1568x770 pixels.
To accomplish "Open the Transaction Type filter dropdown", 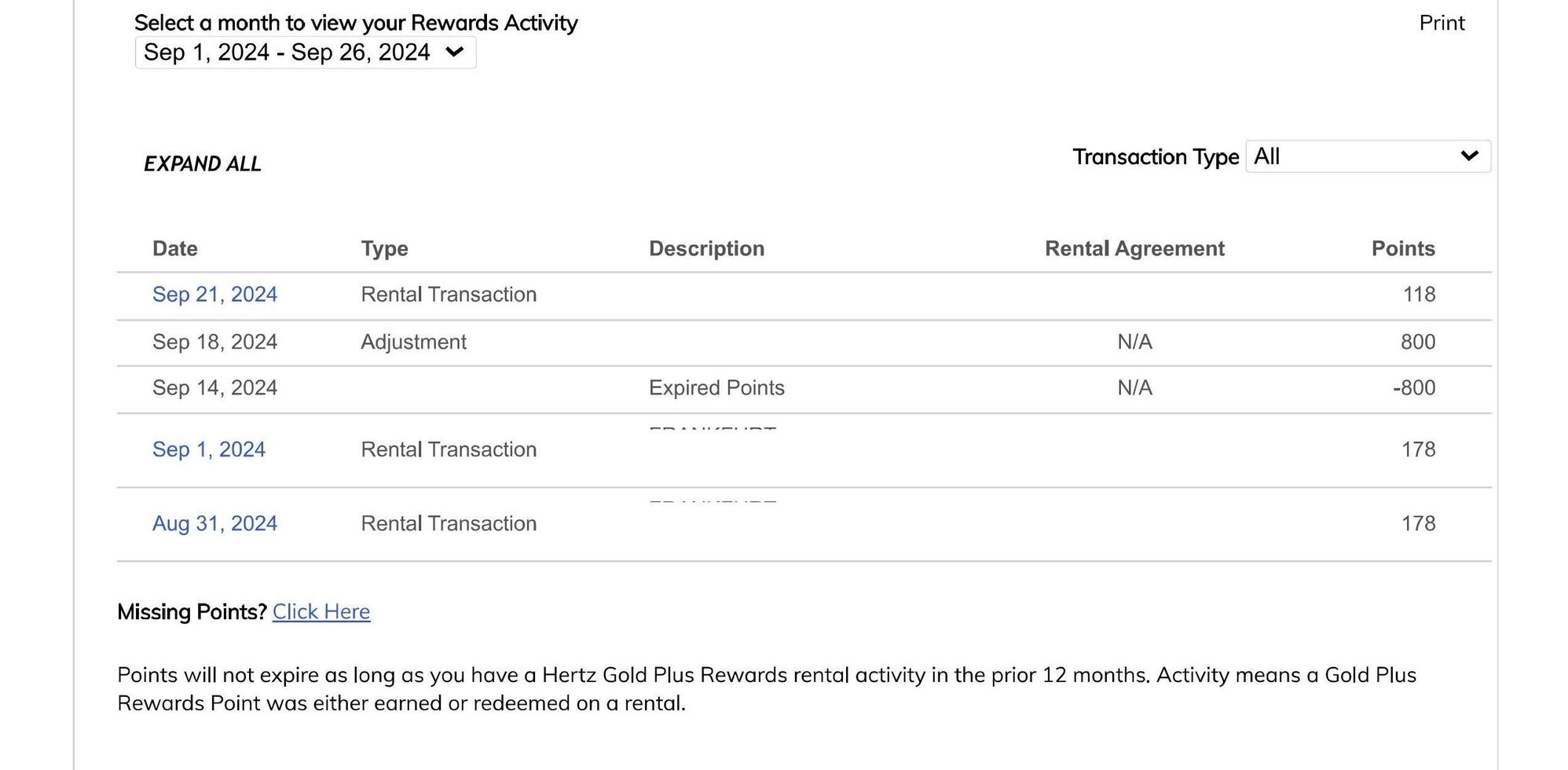I will (x=1367, y=156).
